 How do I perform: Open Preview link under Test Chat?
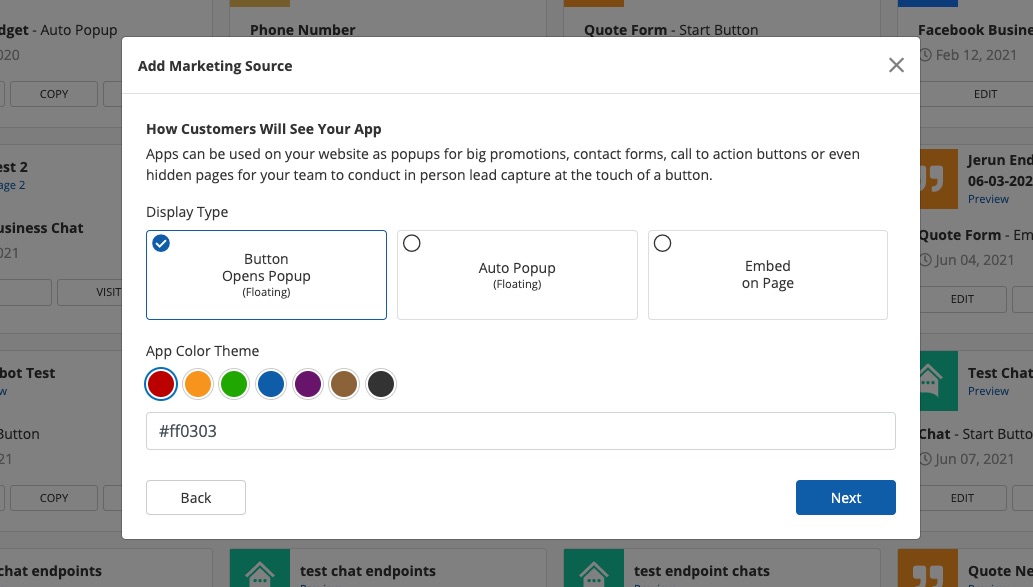(x=988, y=391)
